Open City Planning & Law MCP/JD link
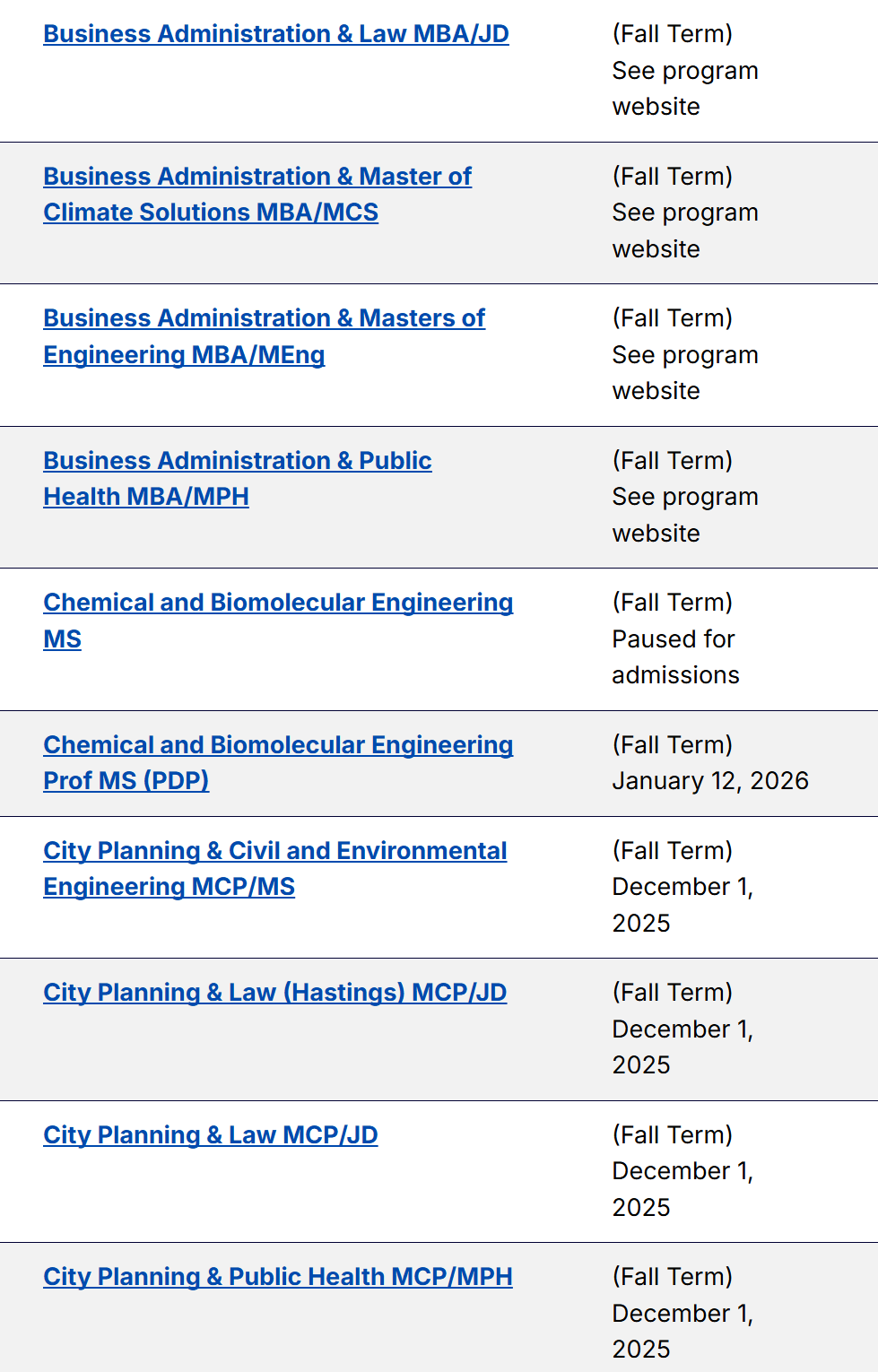 coord(210,1135)
